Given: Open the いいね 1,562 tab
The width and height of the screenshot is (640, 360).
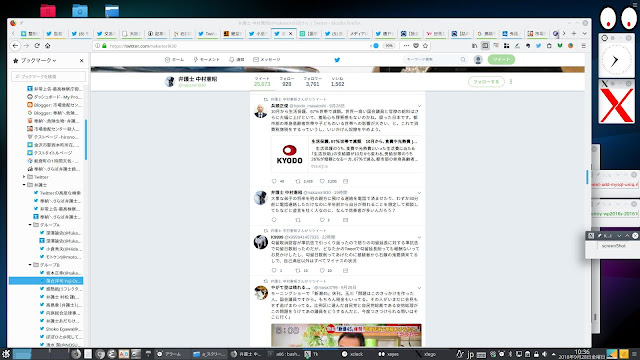Looking at the screenshot, I should coord(338,82).
